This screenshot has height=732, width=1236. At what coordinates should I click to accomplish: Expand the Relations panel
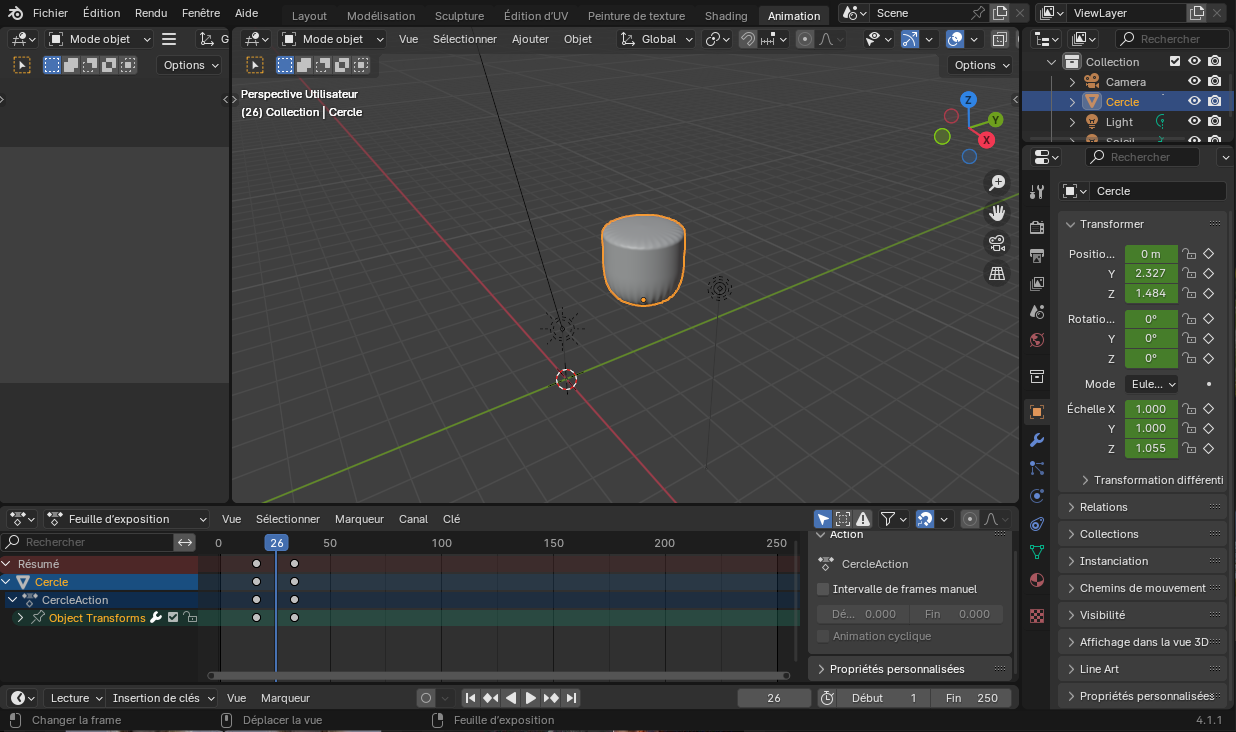(1103, 507)
